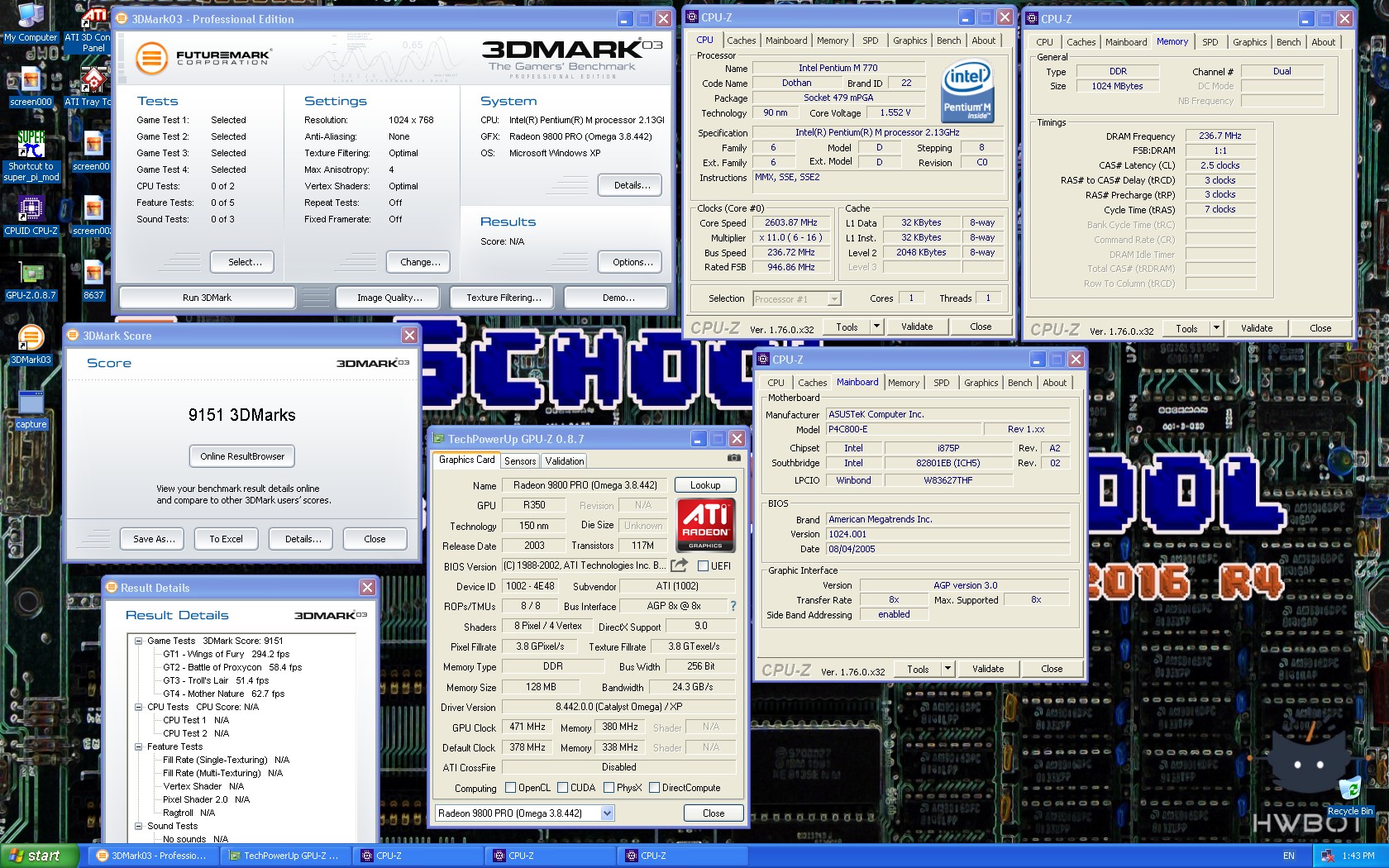Open My Computer desktop icon
The image size is (1389, 868).
coord(31,22)
